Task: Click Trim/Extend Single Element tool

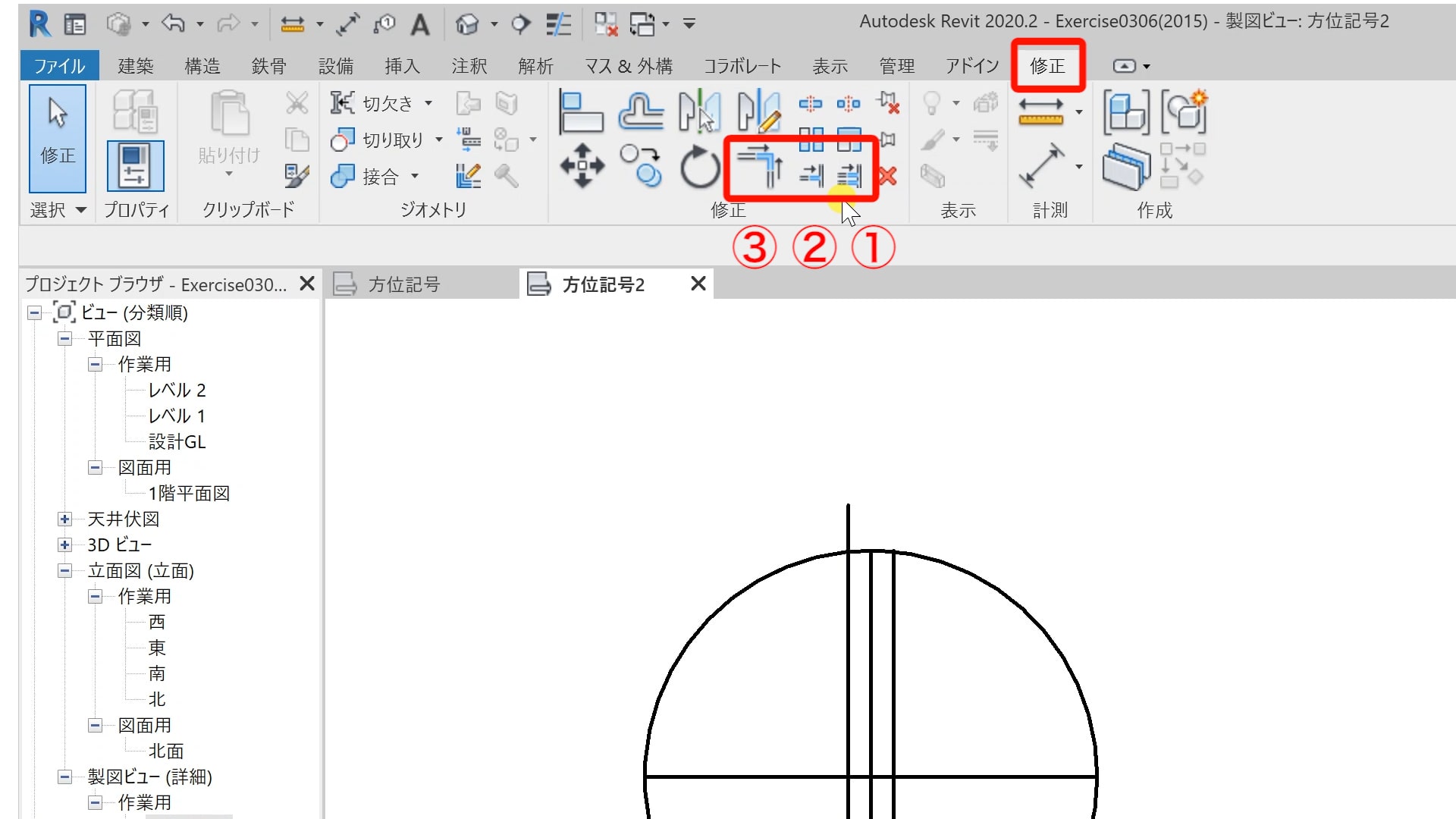Action: point(811,176)
